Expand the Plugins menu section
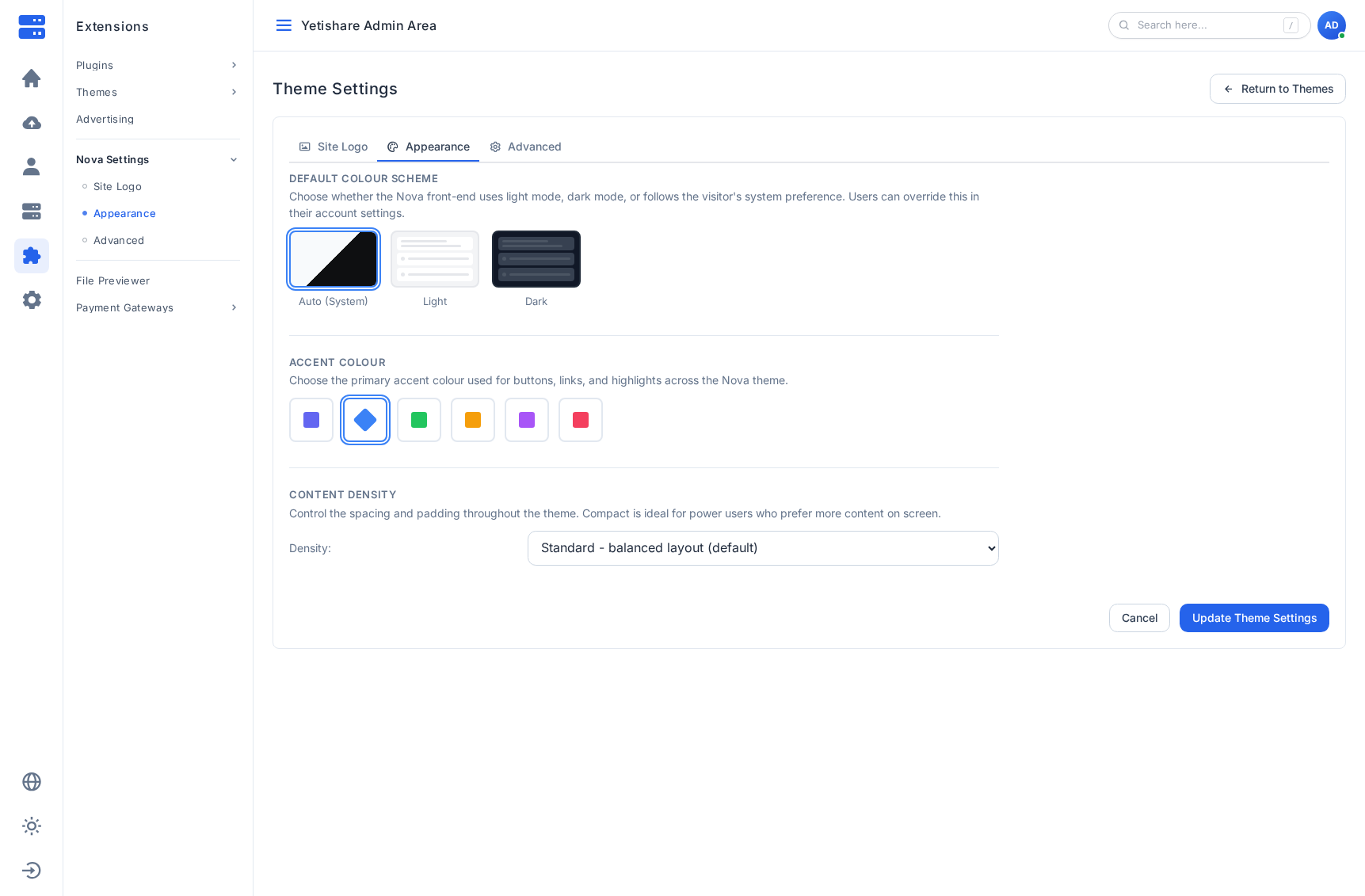 click(x=157, y=65)
